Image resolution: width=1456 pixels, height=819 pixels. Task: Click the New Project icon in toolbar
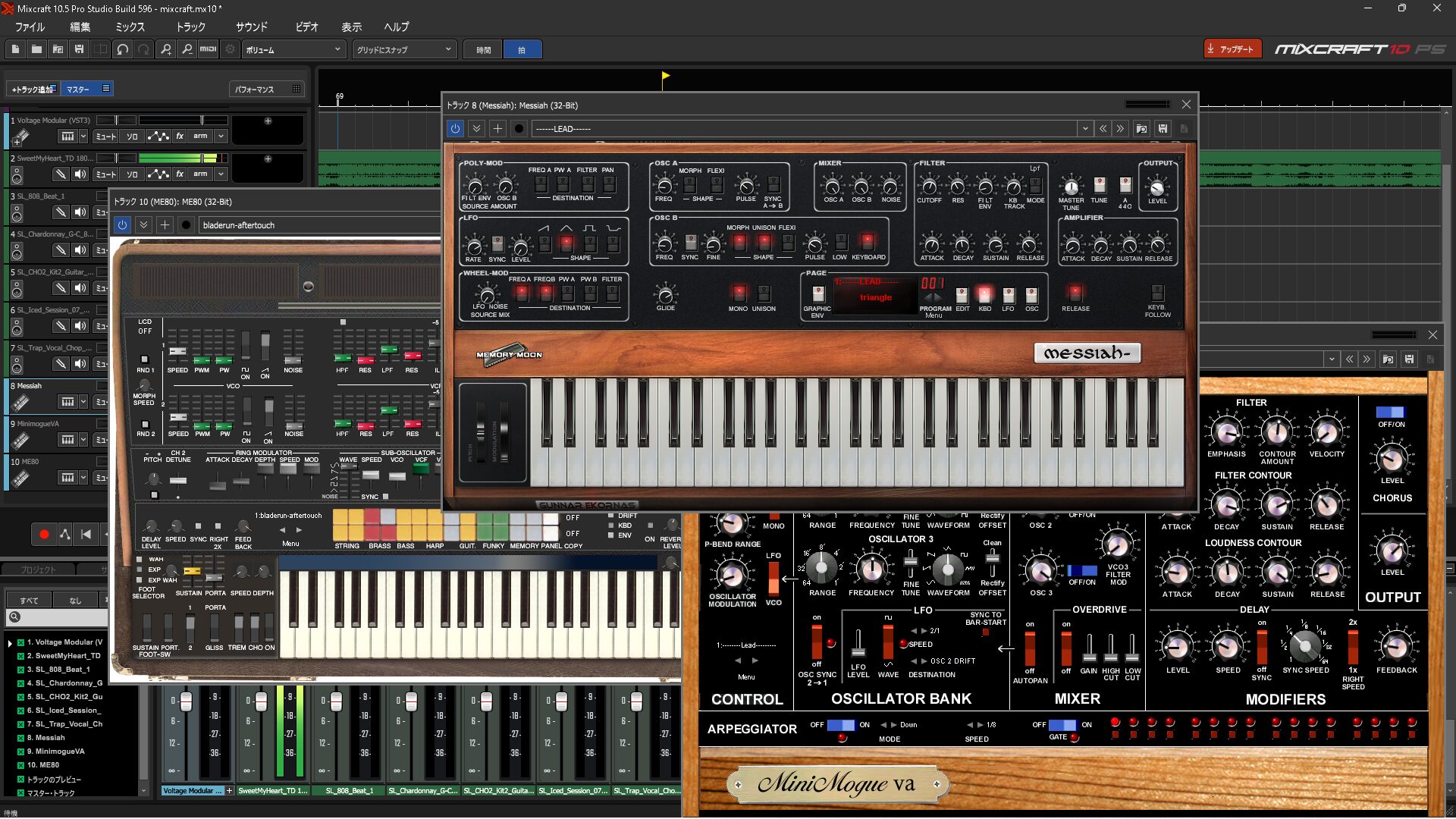[15, 49]
